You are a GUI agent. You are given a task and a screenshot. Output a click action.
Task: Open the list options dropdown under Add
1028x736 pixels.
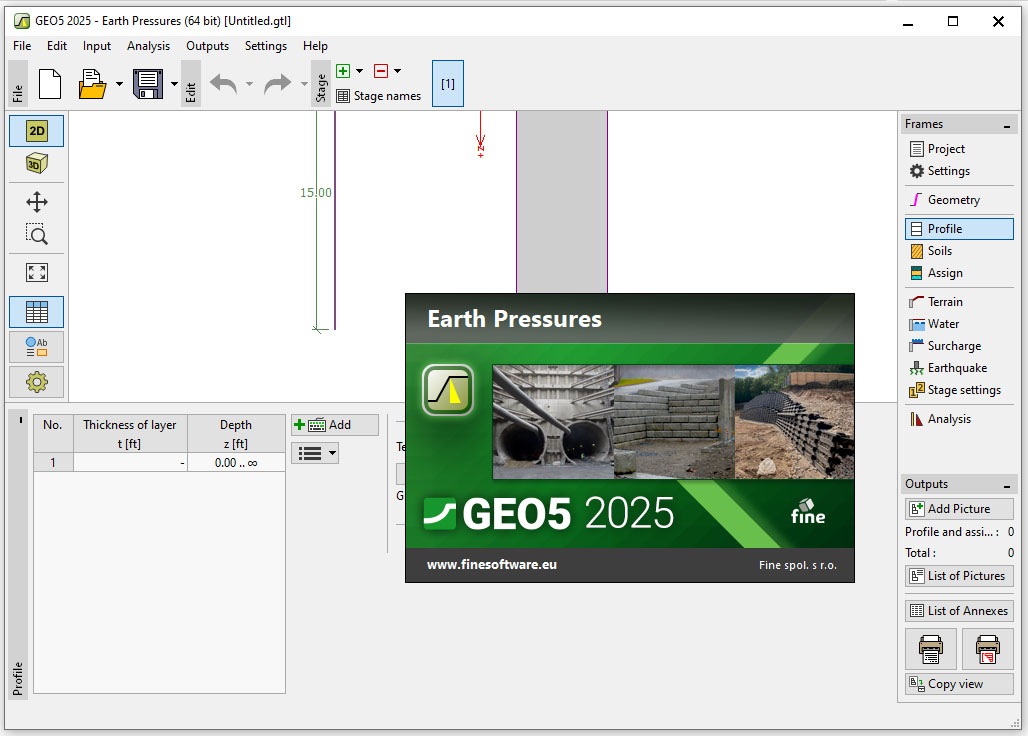click(315, 453)
